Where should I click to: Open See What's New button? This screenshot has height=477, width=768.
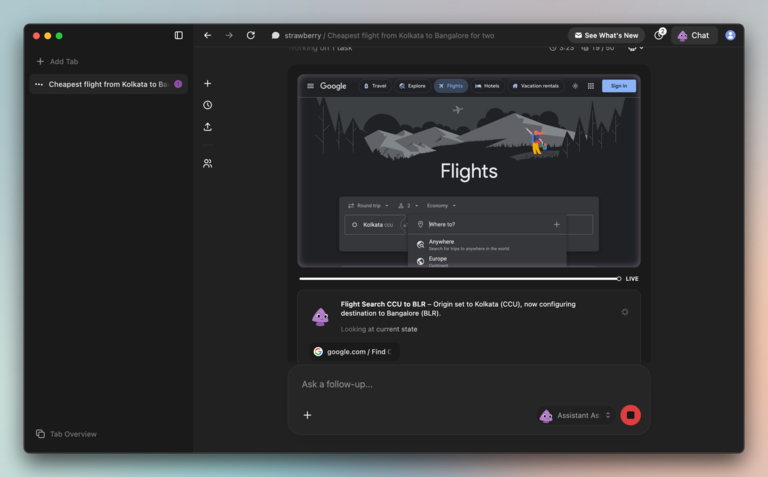[x=606, y=35]
